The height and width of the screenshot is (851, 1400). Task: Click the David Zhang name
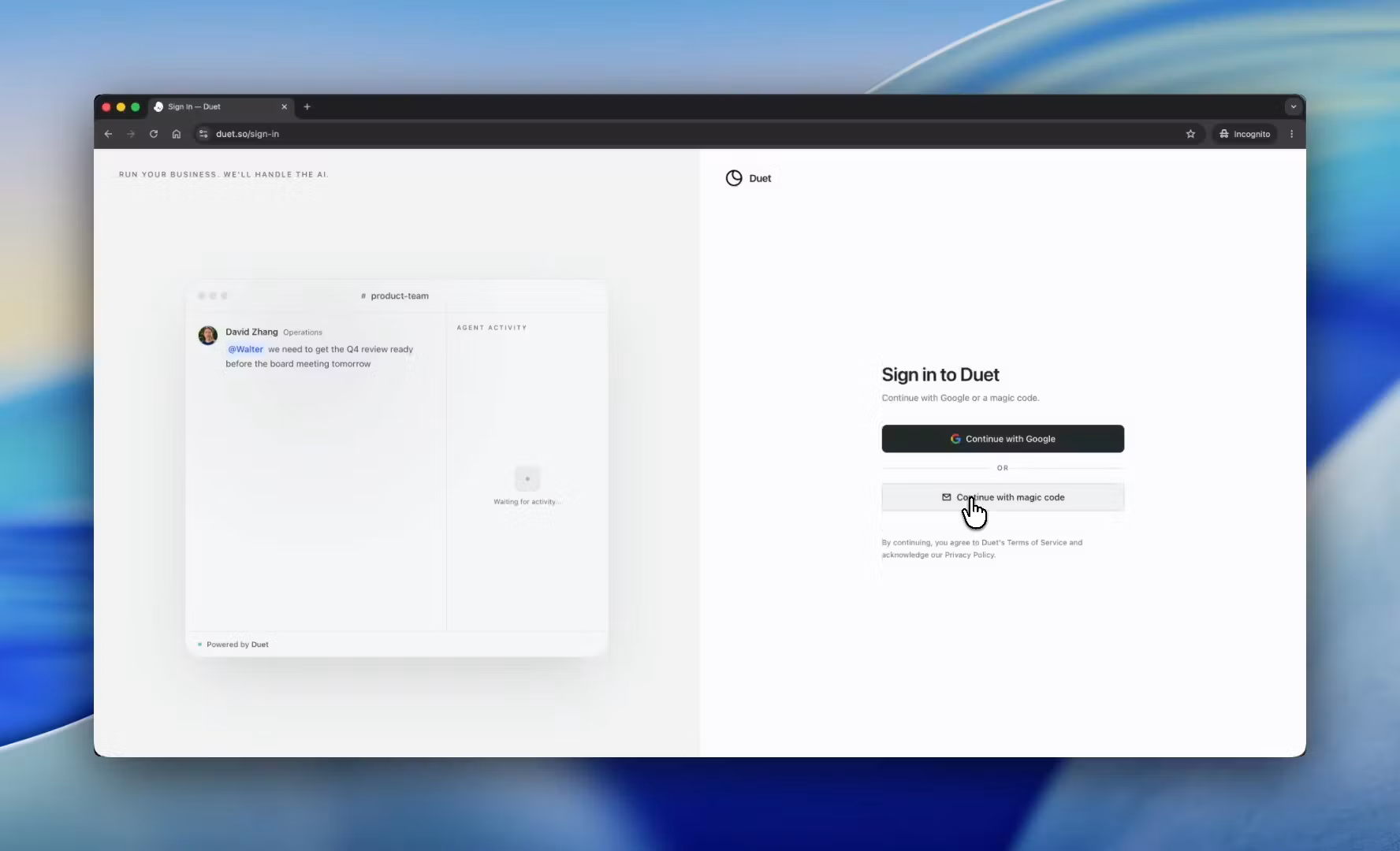[x=251, y=332]
